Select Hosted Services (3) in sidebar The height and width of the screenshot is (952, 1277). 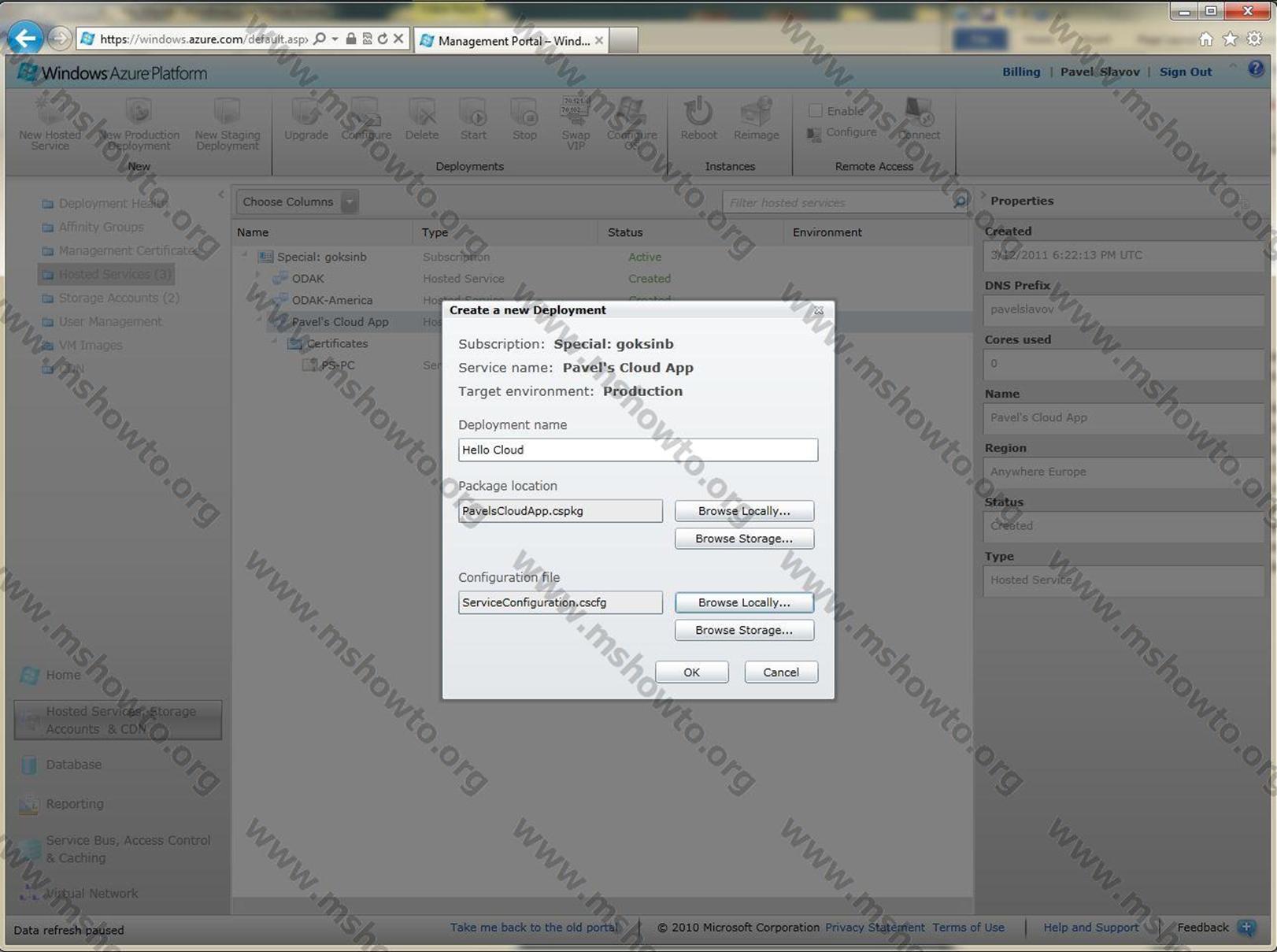point(105,274)
